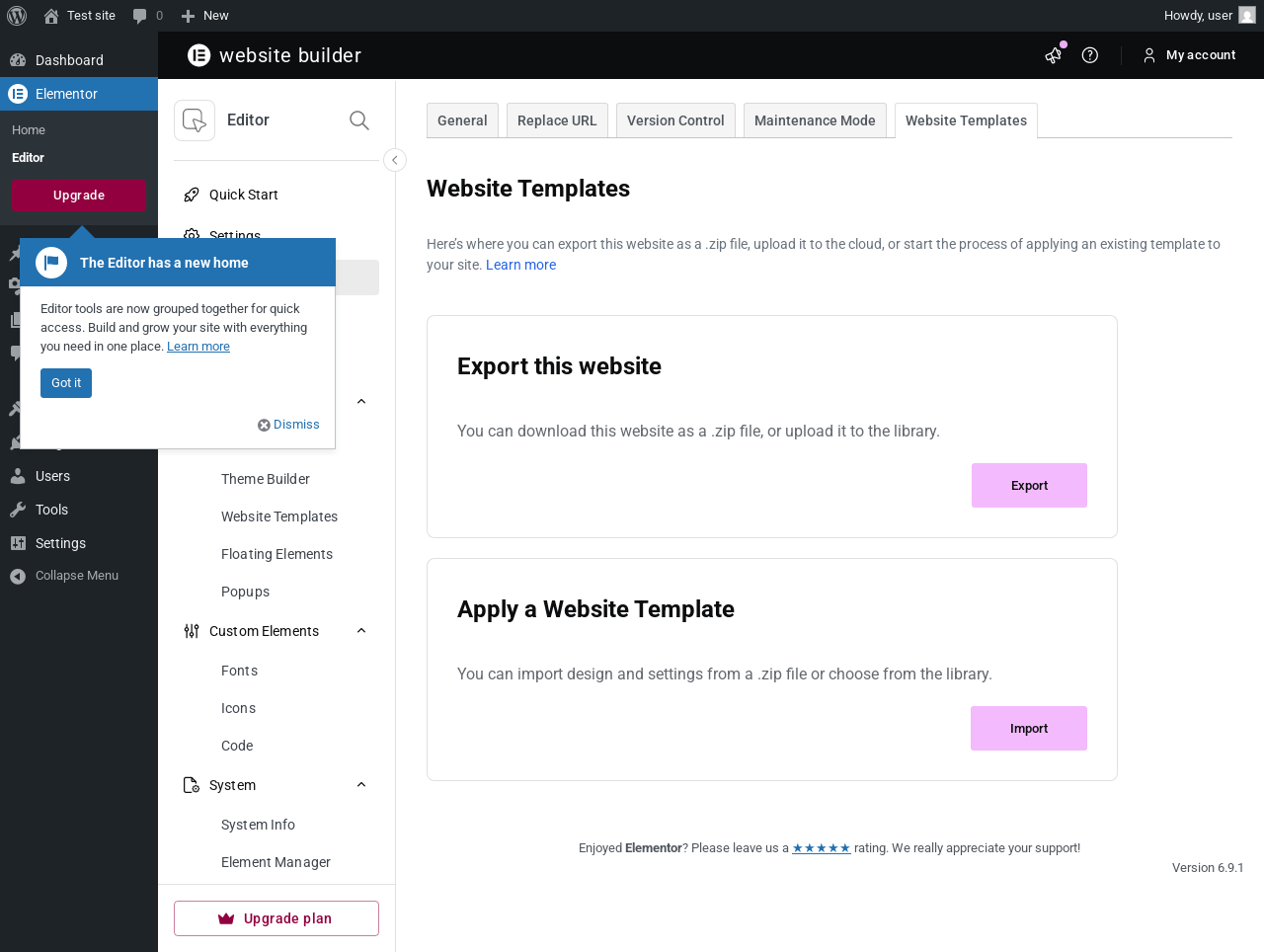Switch to the Version Control tab
Image resolution: width=1264 pixels, height=952 pixels.
coord(675,120)
